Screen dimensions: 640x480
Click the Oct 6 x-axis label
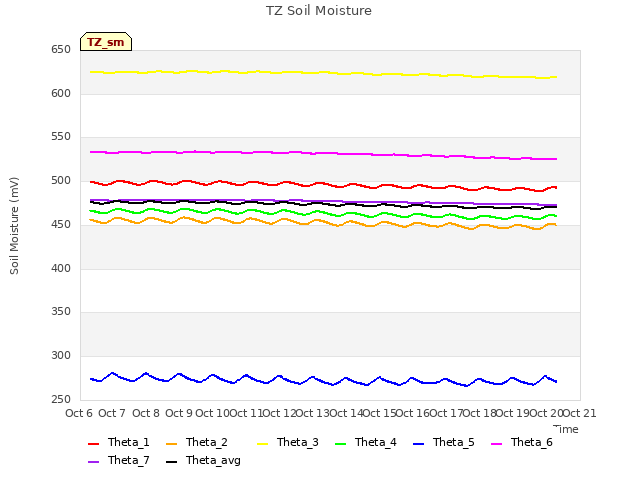point(79,413)
